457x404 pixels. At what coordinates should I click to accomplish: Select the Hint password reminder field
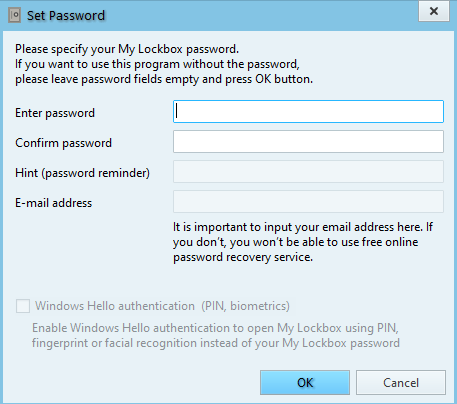(x=308, y=172)
